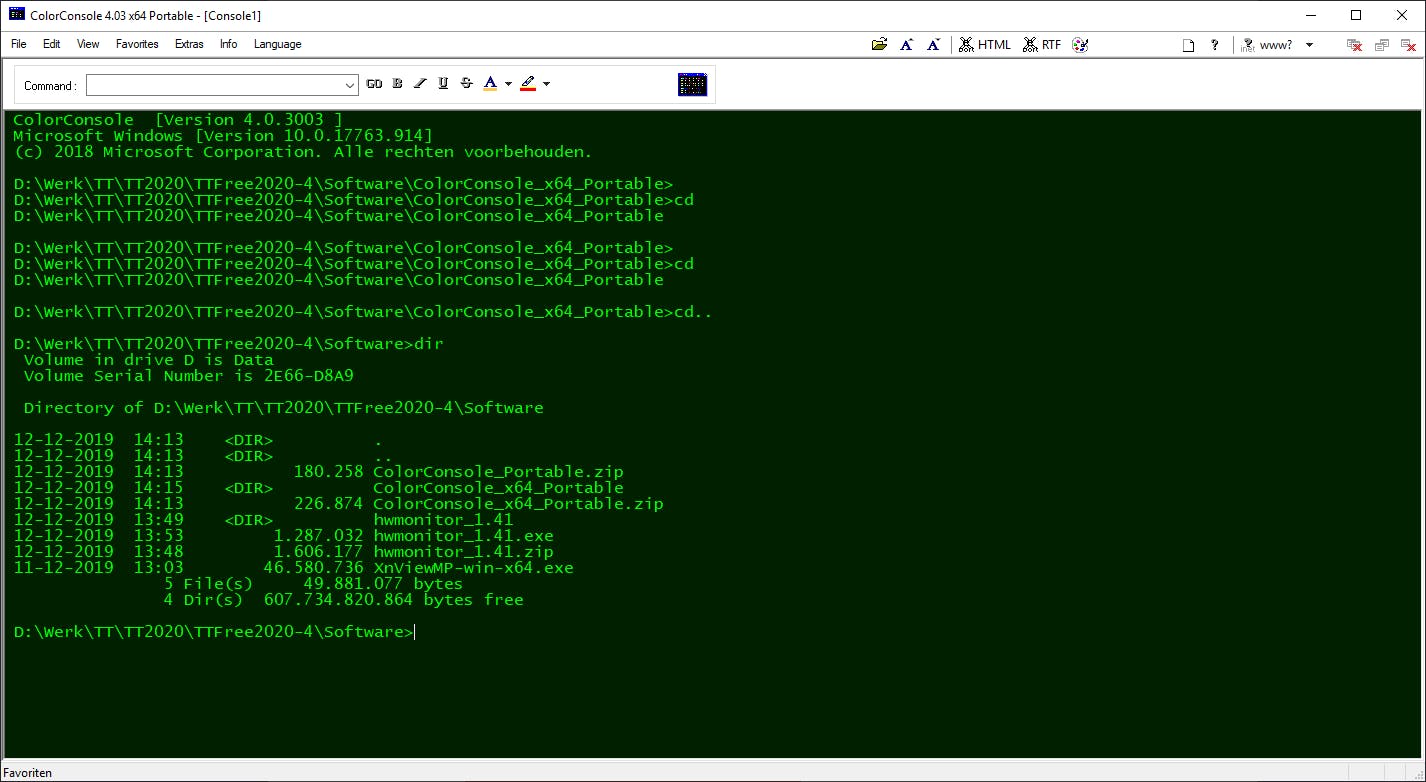The image size is (1426, 782).
Task: Expand the www? dropdown arrow
Action: [x=1310, y=45]
